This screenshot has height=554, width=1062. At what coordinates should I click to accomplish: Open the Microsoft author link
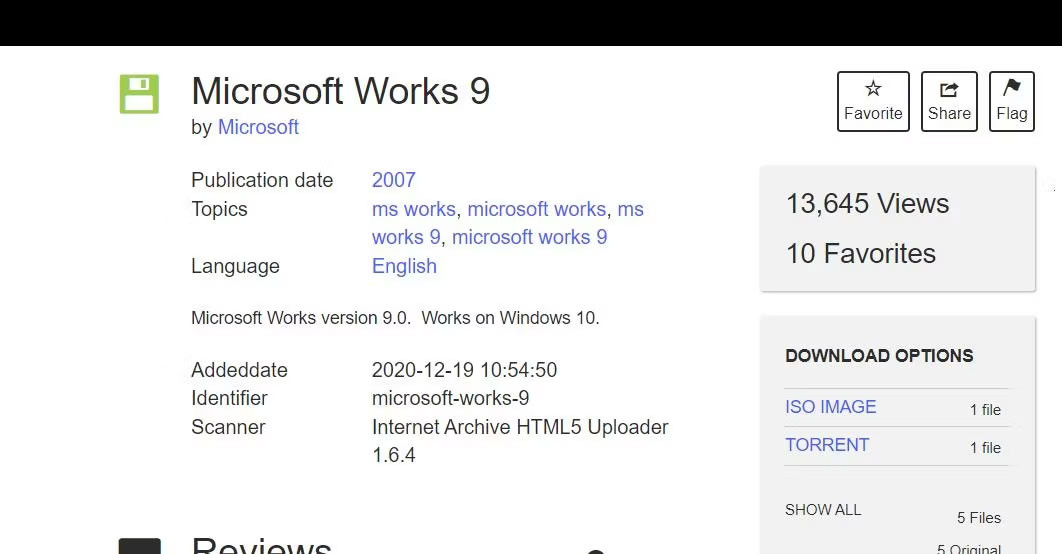[x=258, y=127]
